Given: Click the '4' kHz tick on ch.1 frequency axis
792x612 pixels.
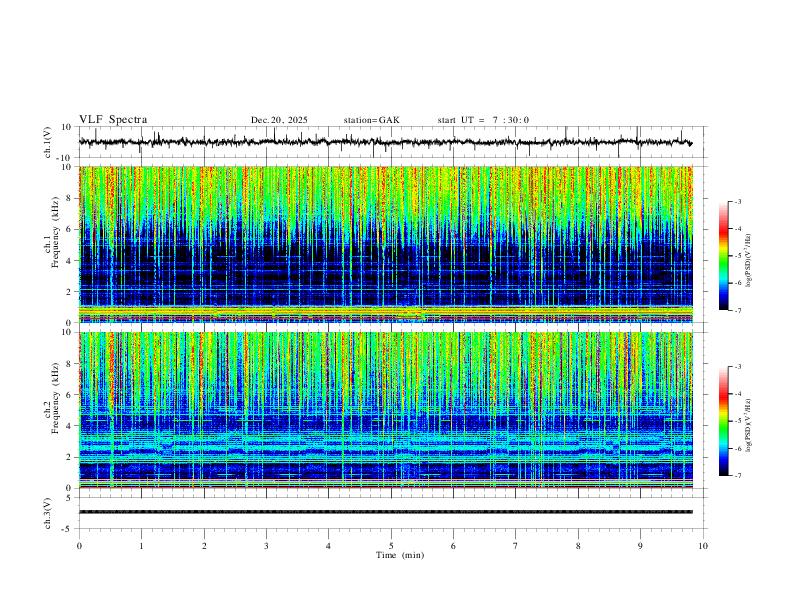Looking at the screenshot, I should [69, 261].
